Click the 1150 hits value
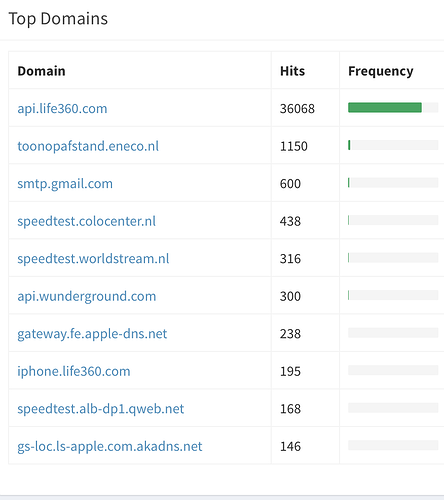The image size is (444, 500). (x=294, y=146)
